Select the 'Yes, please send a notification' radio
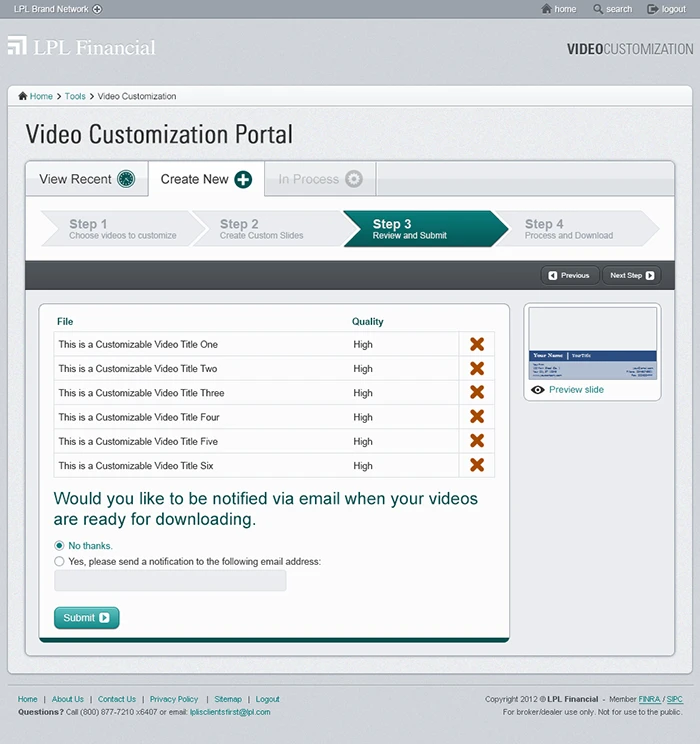Screen dimensions: 700x744 pyautogui.click(x=59, y=561)
